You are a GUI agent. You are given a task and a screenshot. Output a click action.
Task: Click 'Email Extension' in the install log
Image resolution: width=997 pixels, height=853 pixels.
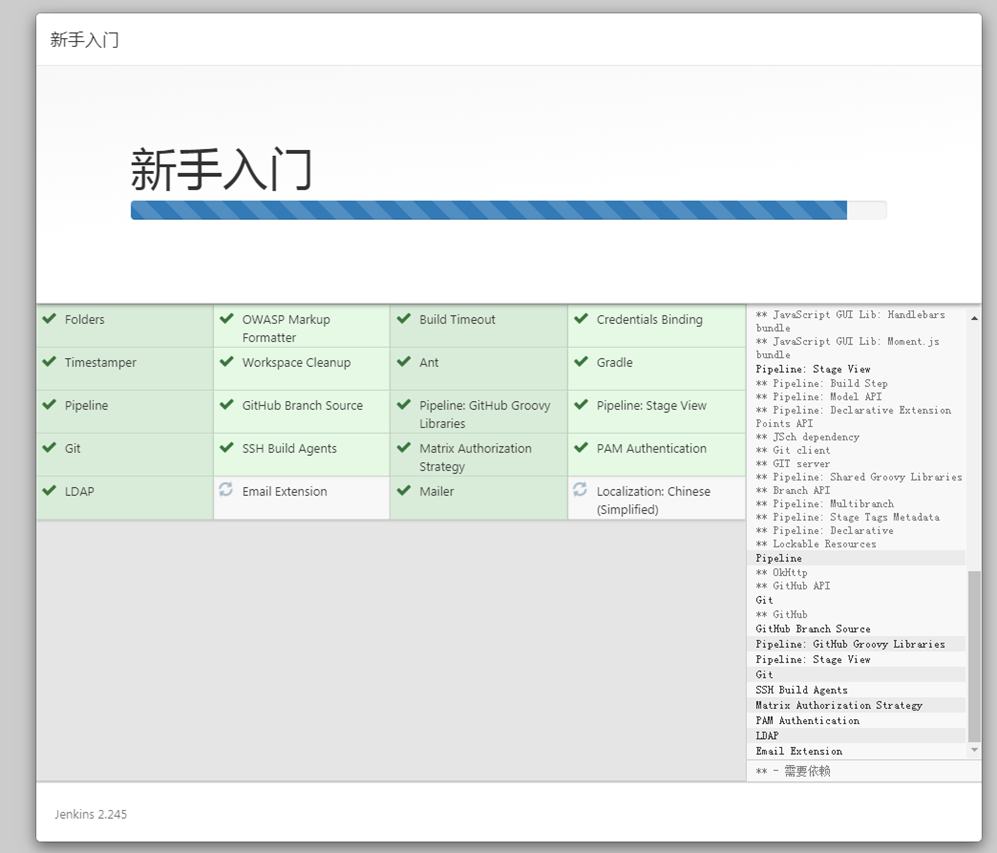[799, 751]
